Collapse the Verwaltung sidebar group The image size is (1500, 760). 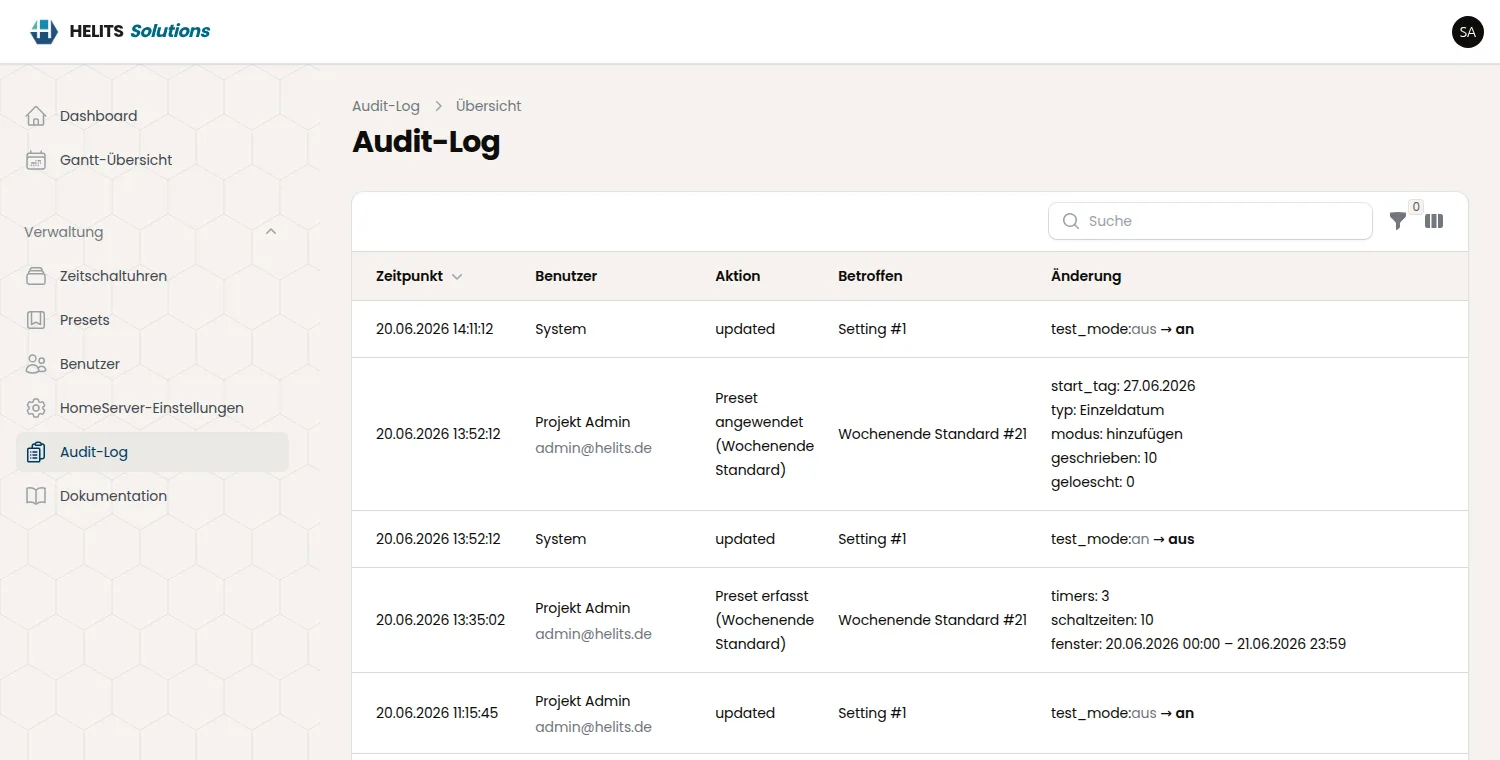tap(271, 232)
